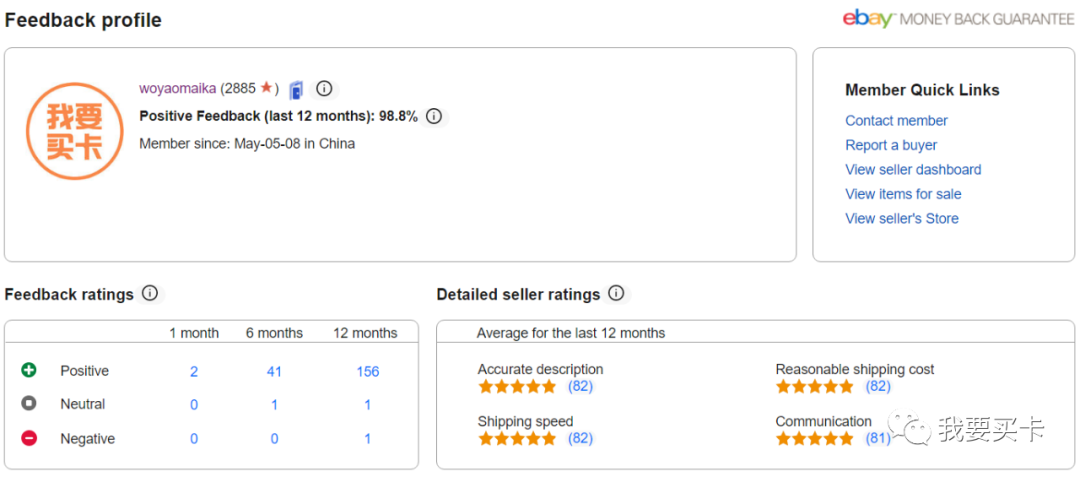Click View items for sale link
Screen dimensions: 1080x477
pyautogui.click(x=903, y=194)
